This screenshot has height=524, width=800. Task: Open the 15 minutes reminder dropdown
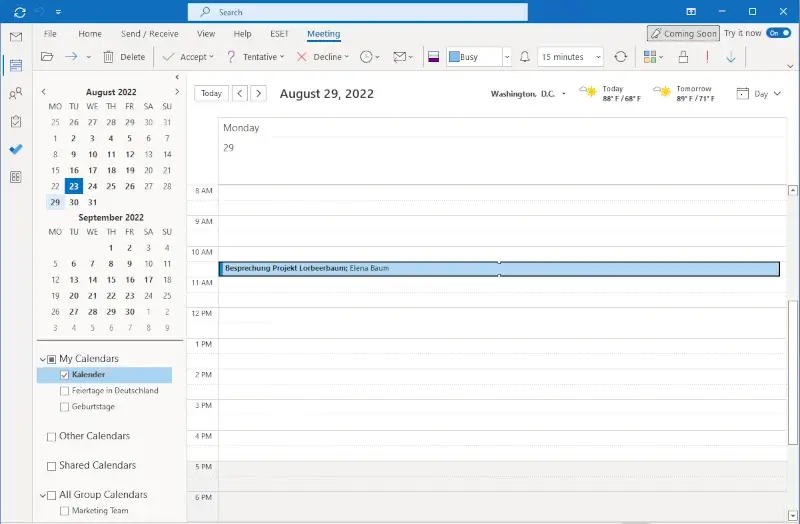(598, 57)
